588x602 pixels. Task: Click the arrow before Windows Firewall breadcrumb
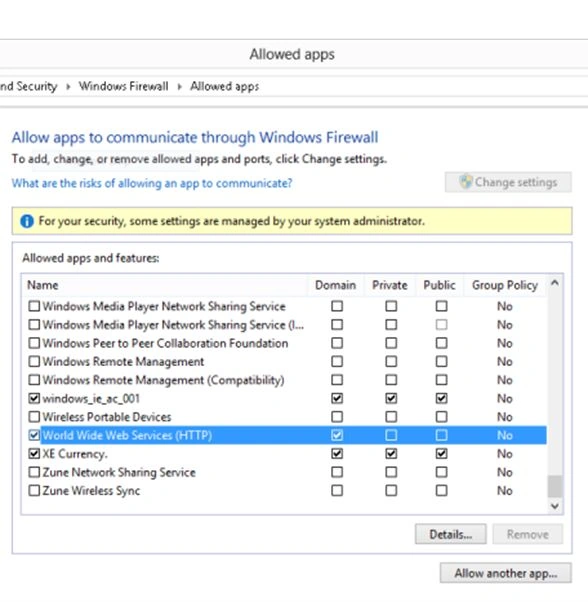click(x=68, y=86)
